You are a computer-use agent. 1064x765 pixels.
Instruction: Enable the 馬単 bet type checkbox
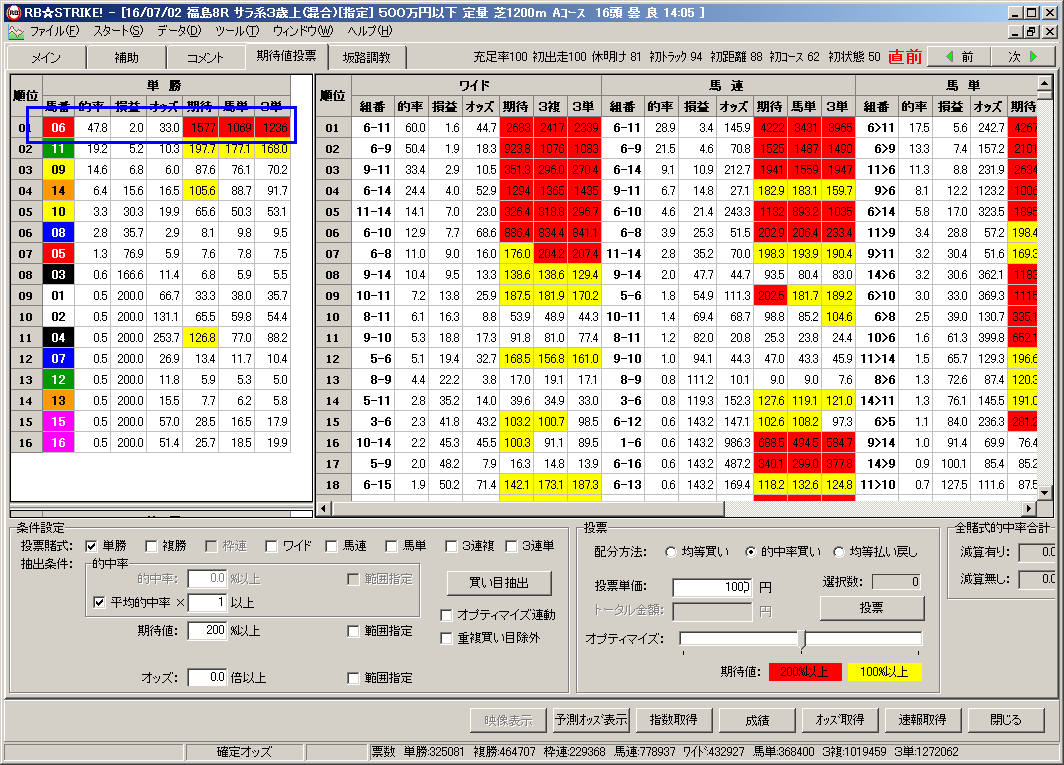[391, 546]
